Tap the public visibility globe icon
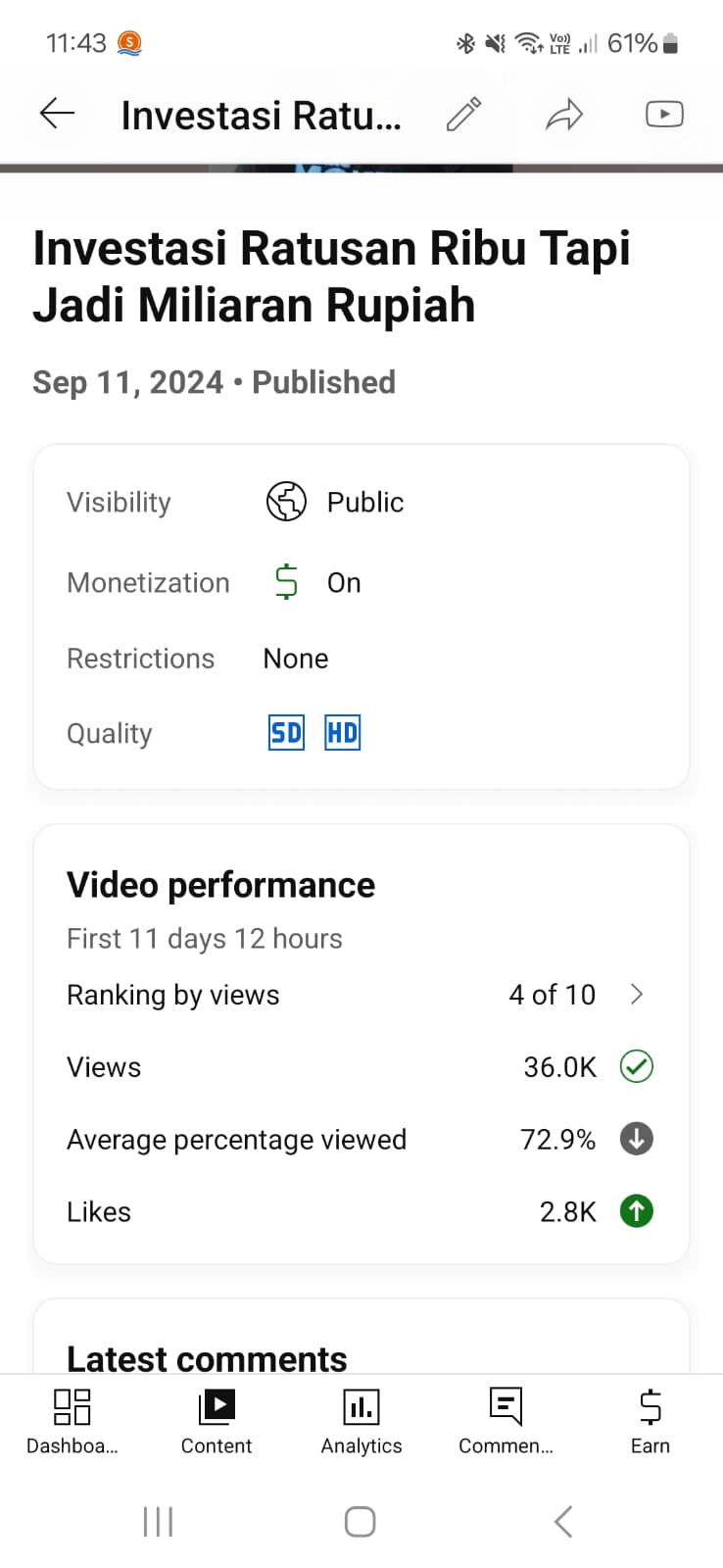 tap(286, 502)
